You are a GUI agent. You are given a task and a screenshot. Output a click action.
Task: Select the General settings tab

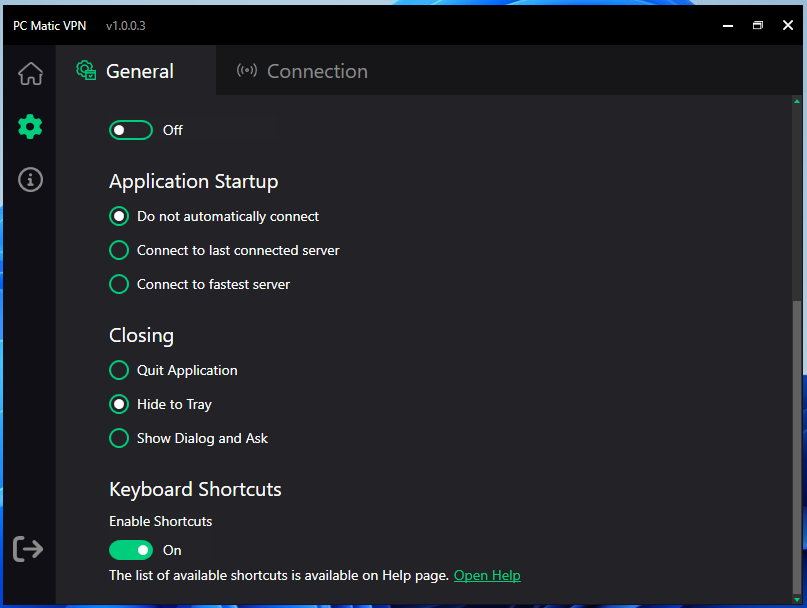[126, 71]
